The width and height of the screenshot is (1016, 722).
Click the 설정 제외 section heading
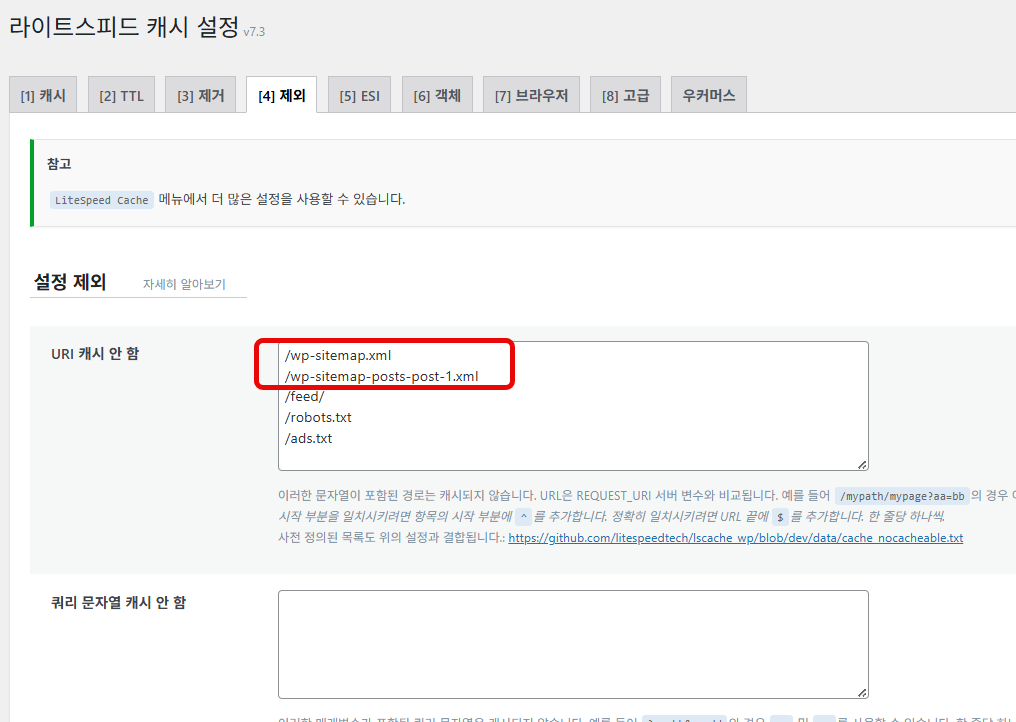70,282
